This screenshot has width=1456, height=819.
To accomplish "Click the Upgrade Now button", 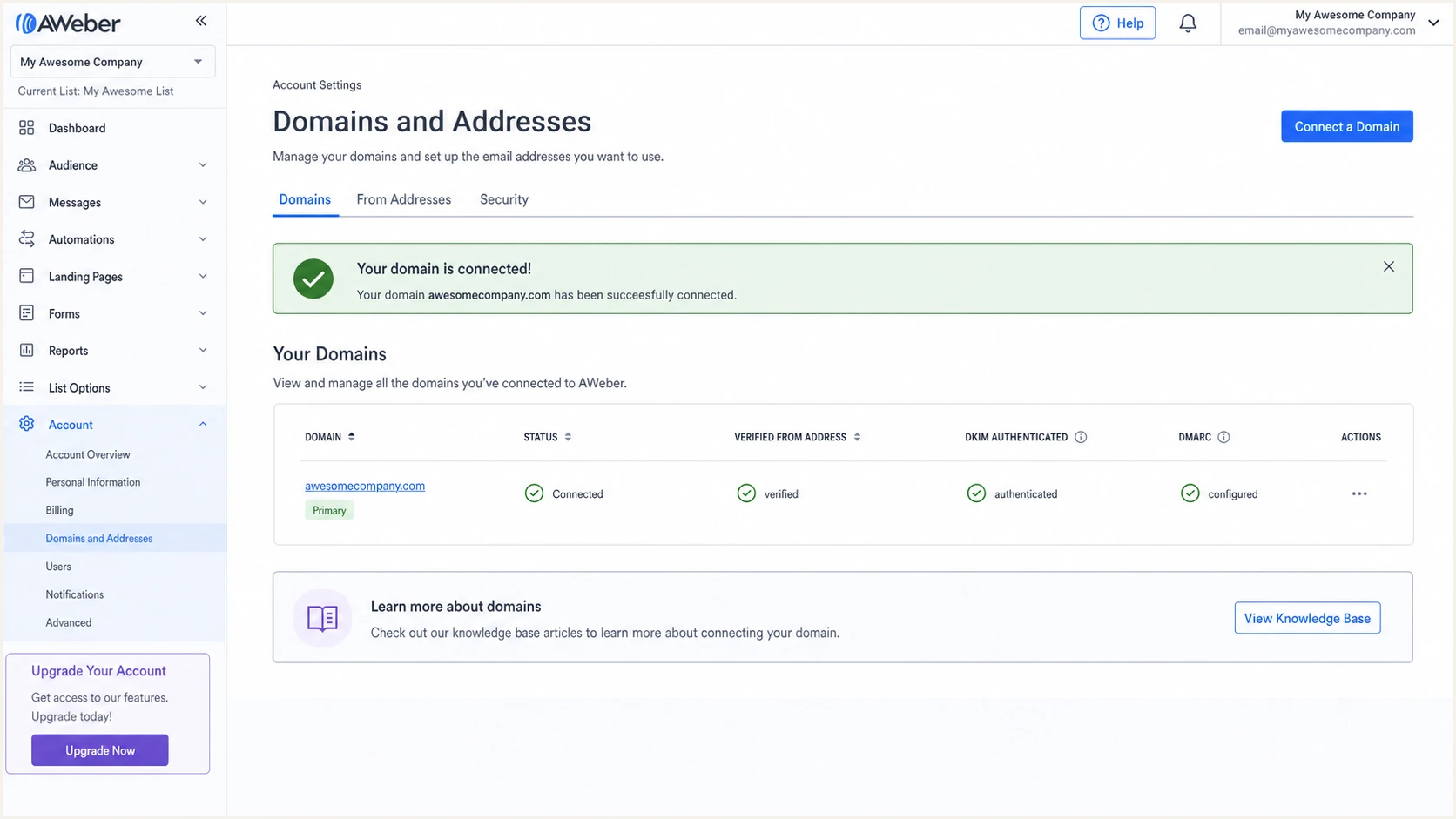I will click(x=100, y=750).
